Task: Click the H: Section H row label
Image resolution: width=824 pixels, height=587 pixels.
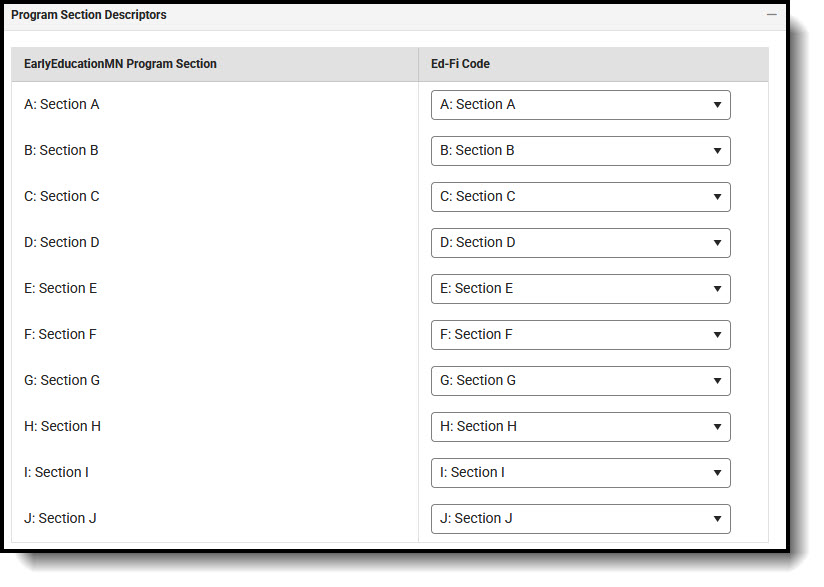Action: tap(62, 427)
